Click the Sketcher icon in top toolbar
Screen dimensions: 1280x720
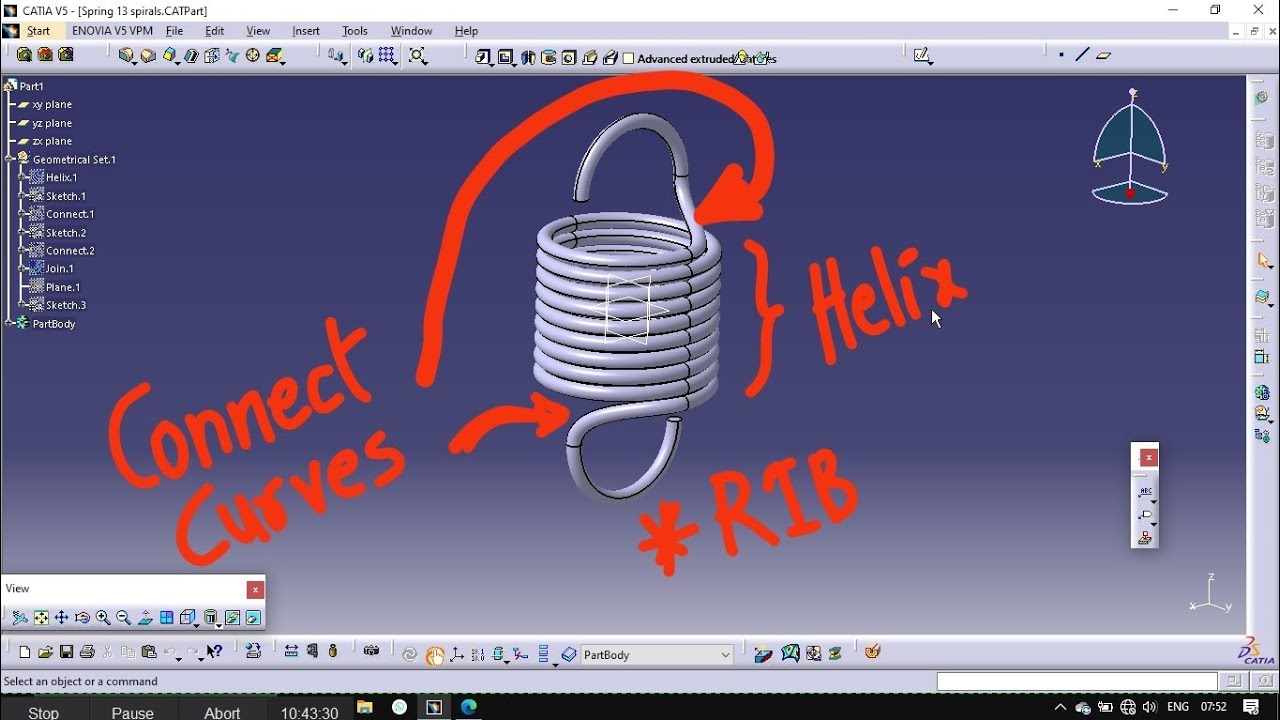922,56
